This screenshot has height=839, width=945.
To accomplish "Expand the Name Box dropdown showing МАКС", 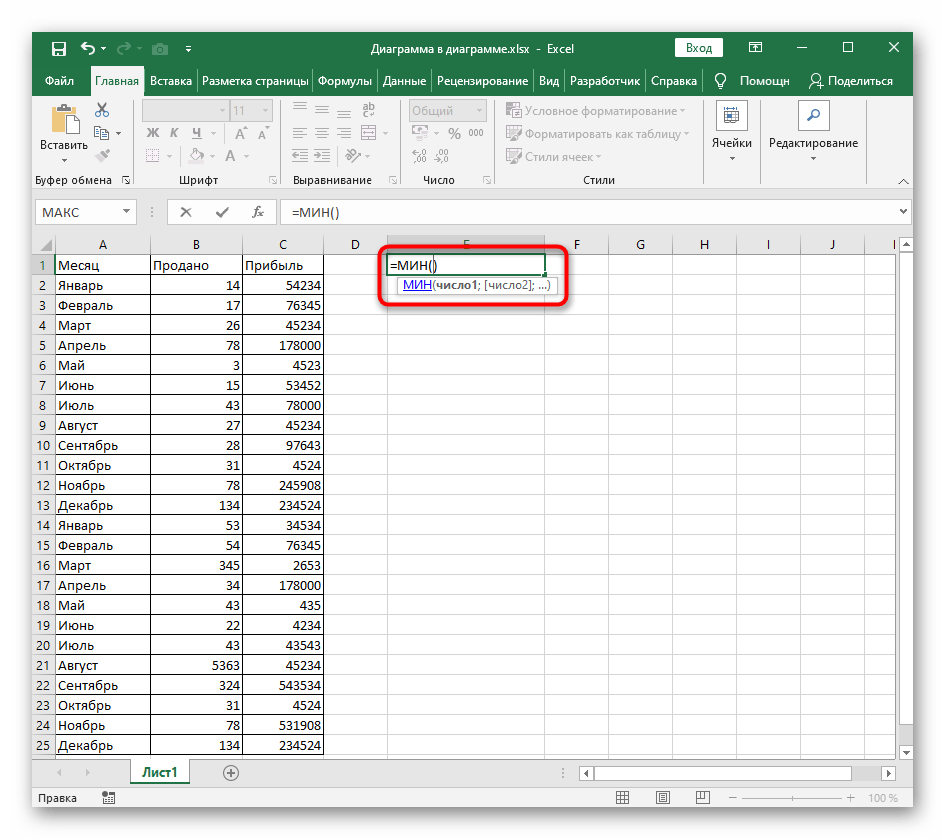I will click(126, 212).
